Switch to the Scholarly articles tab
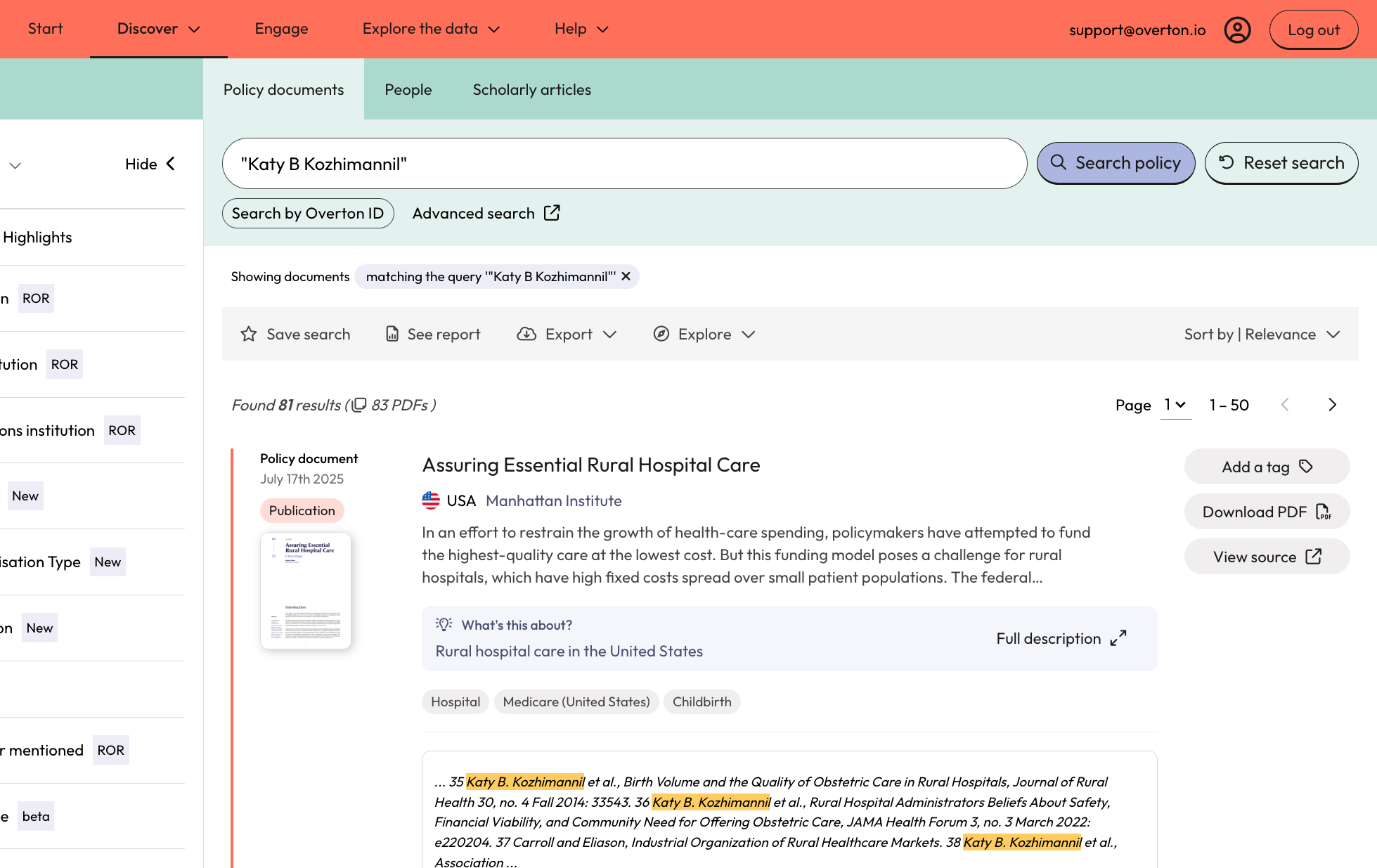This screenshot has width=1377, height=868. (x=531, y=89)
